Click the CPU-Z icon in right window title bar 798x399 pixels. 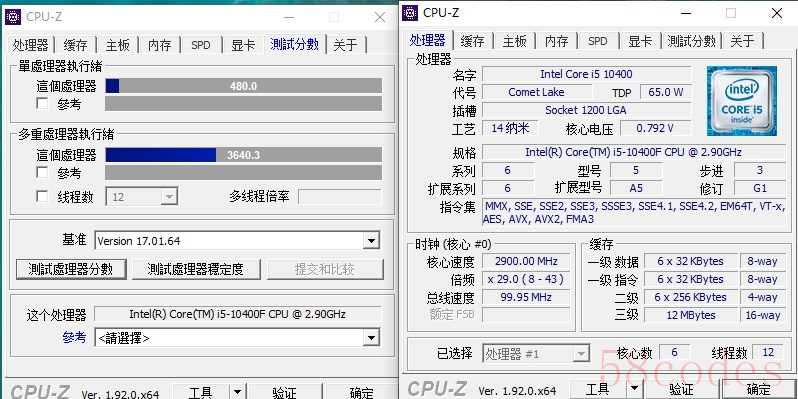click(410, 13)
